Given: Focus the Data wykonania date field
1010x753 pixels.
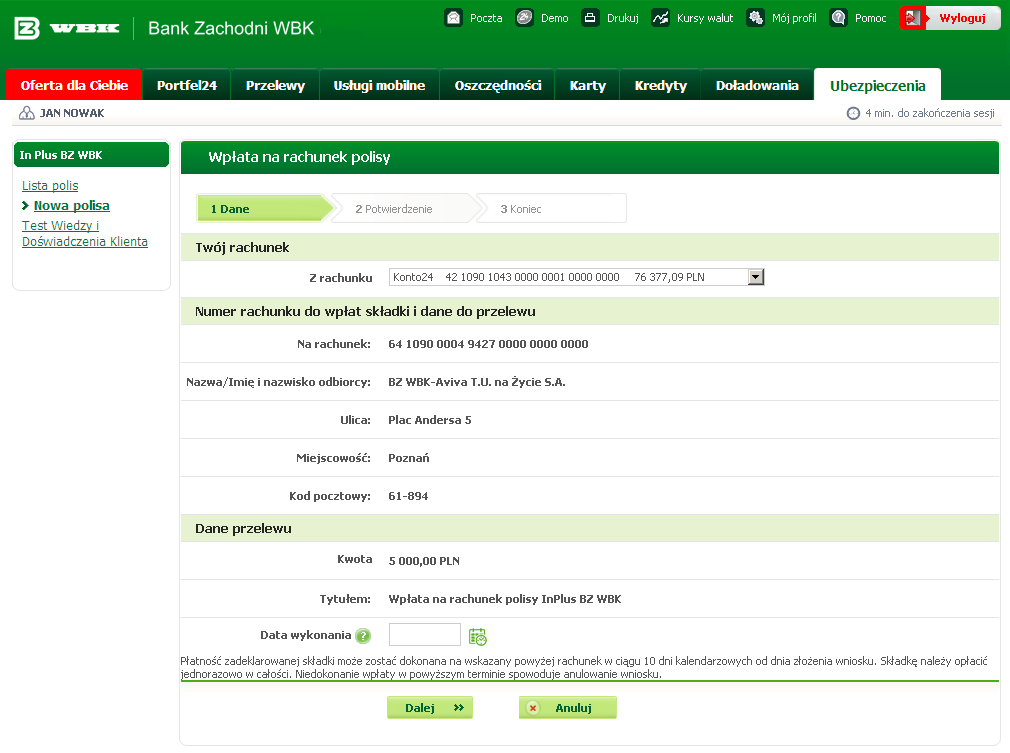Looking at the screenshot, I should pos(424,634).
